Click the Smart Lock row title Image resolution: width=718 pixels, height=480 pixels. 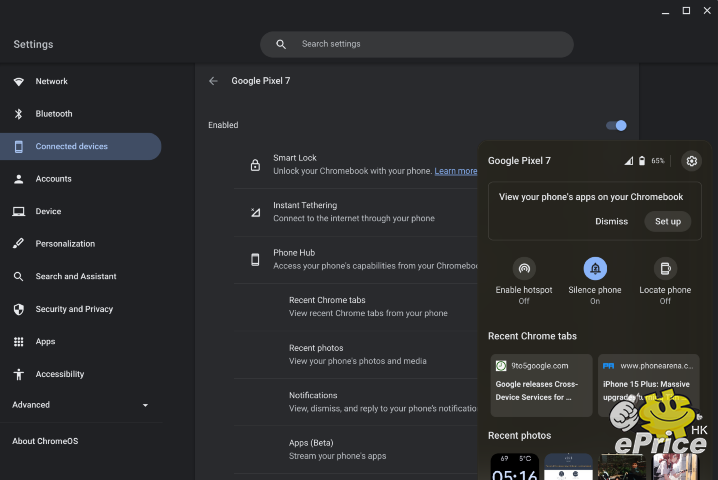(295, 158)
